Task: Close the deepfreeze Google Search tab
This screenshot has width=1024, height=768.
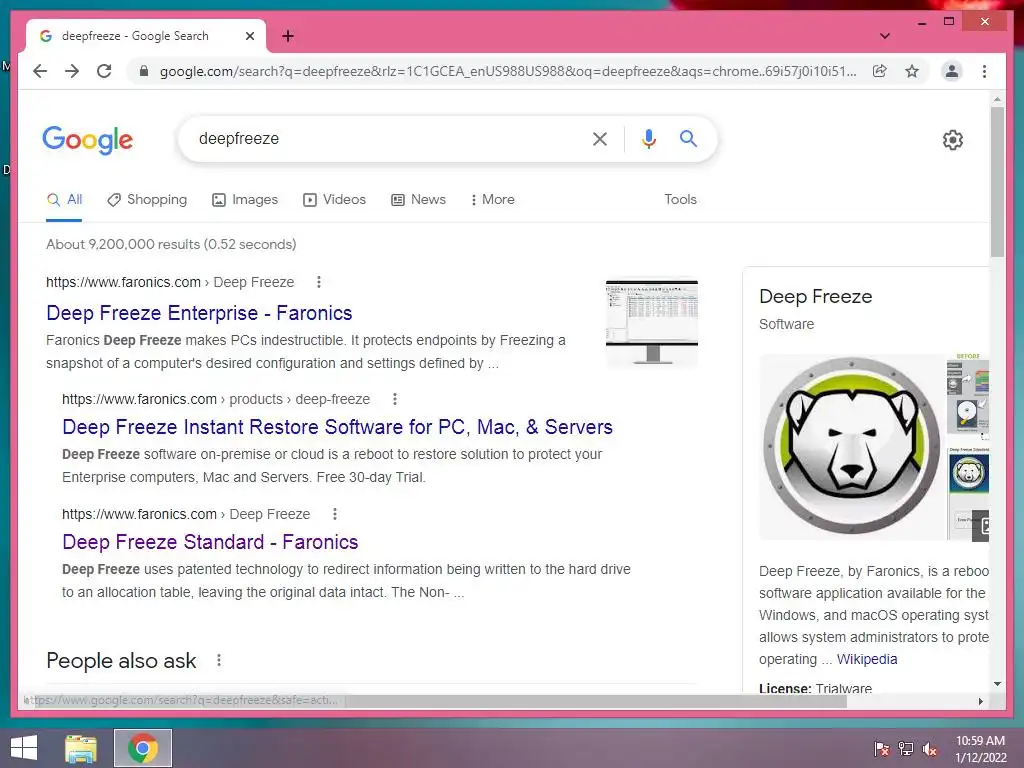Action: point(249,36)
